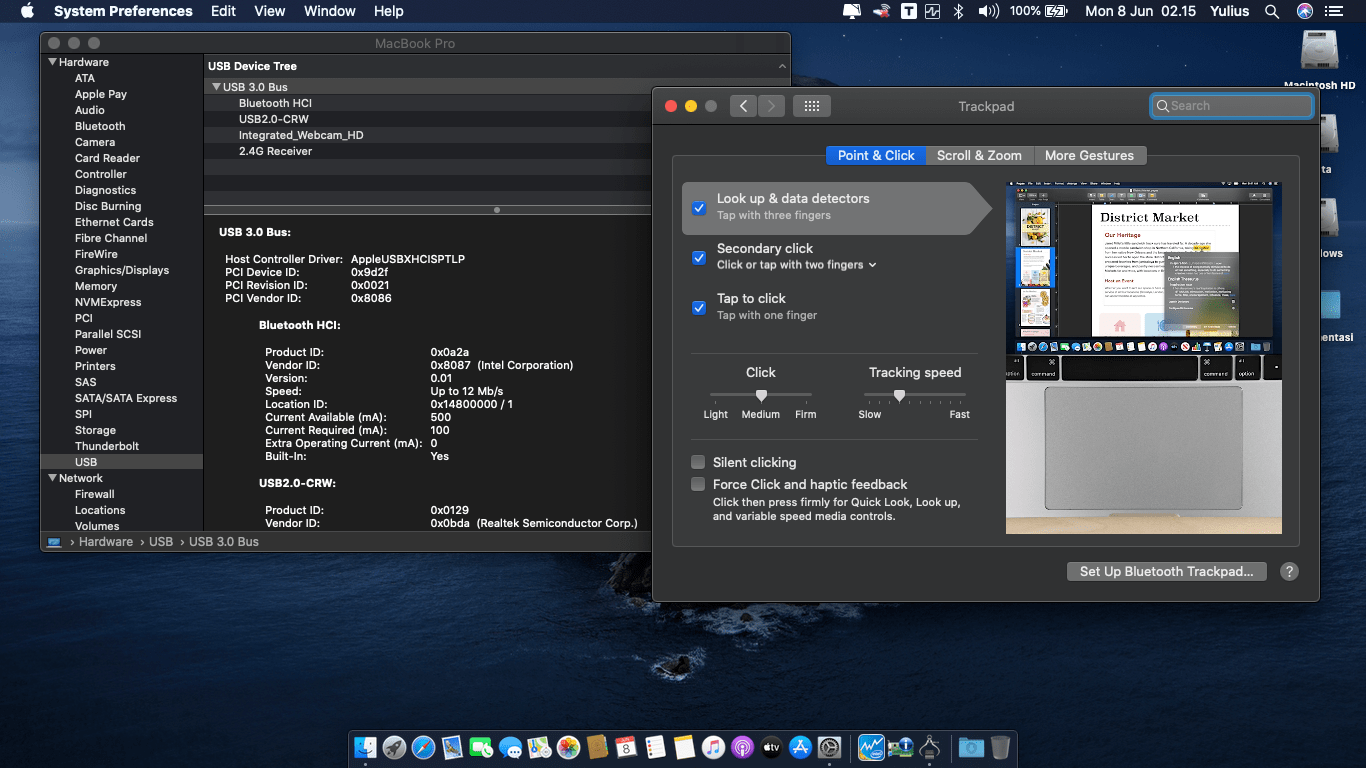This screenshot has height=768, width=1366.
Task: Go back in Trackpad preferences
Action: point(743,106)
